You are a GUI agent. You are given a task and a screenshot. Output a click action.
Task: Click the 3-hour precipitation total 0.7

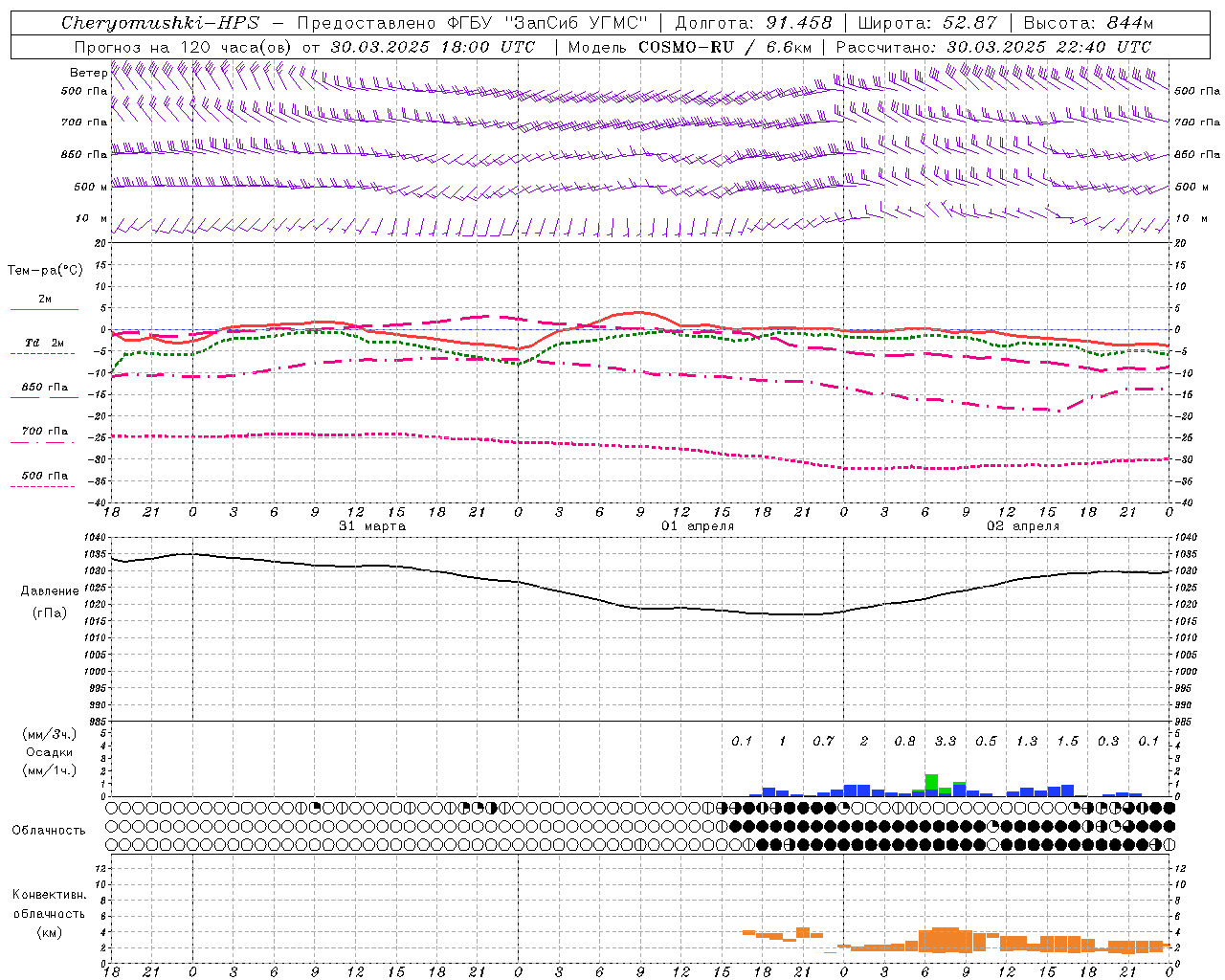coord(823,742)
